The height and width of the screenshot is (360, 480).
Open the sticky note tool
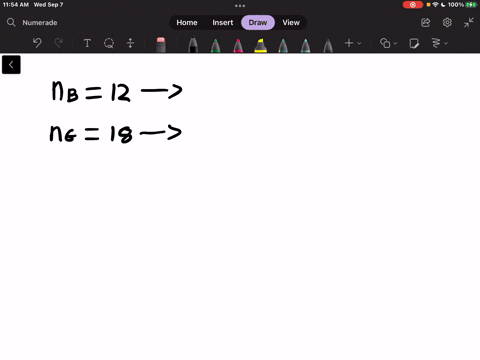click(x=414, y=43)
